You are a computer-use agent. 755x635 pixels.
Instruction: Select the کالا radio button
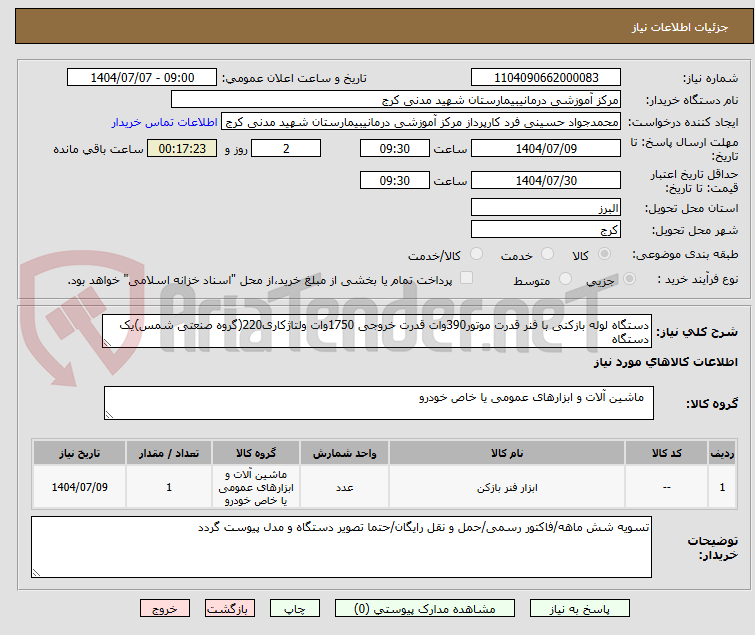click(x=604, y=254)
